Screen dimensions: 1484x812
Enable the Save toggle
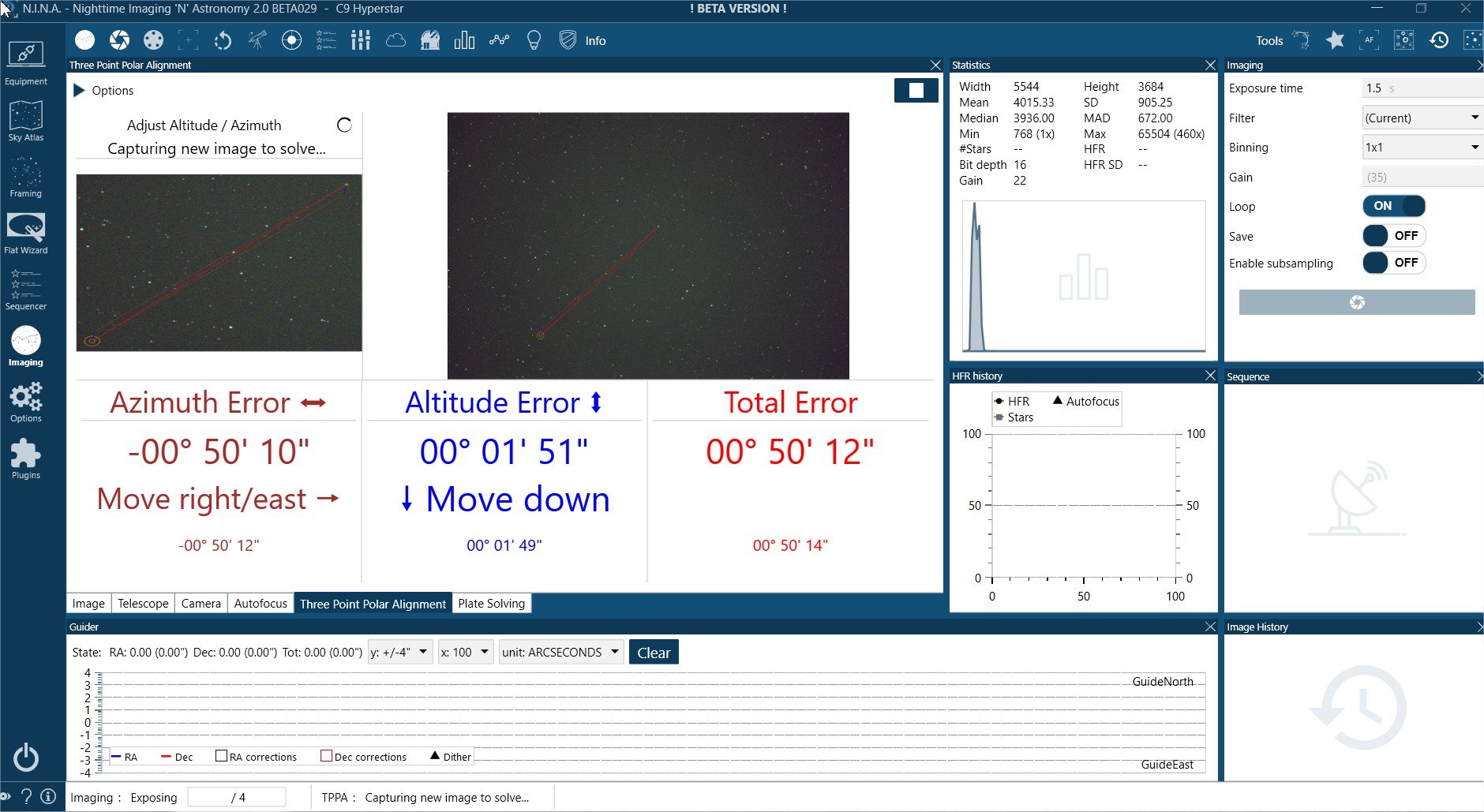[1394, 235]
